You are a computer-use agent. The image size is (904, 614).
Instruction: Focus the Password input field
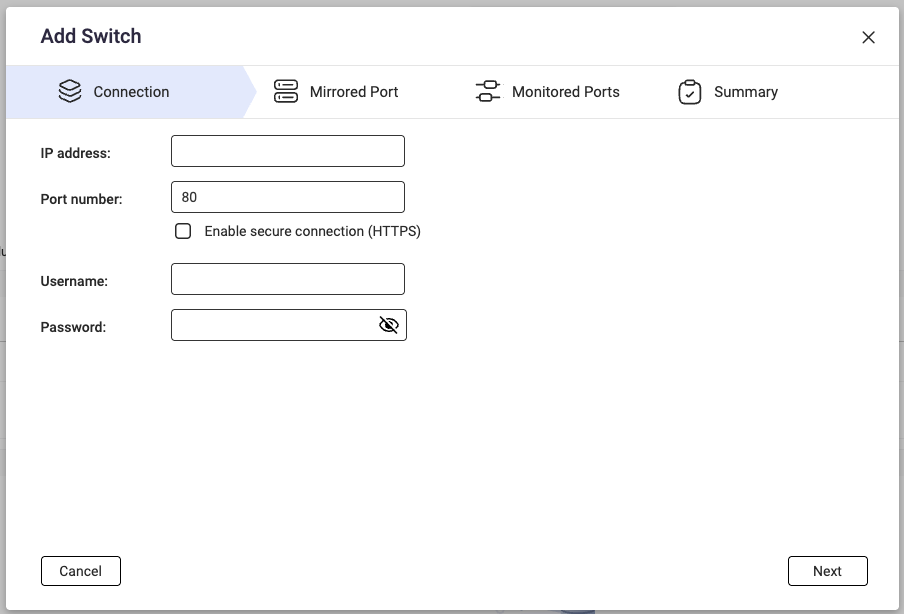point(272,325)
